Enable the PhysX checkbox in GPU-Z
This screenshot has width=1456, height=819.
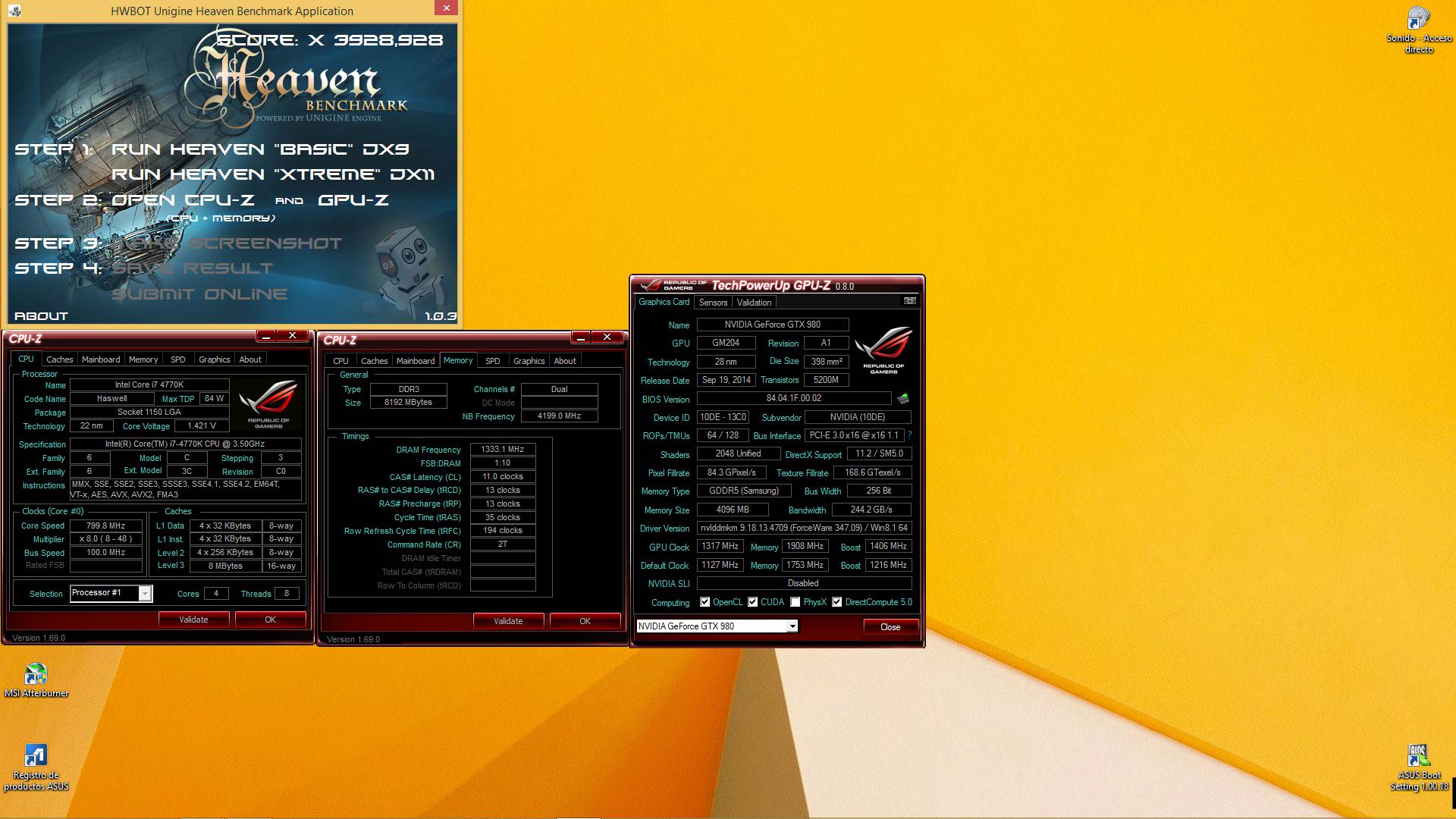coord(795,602)
